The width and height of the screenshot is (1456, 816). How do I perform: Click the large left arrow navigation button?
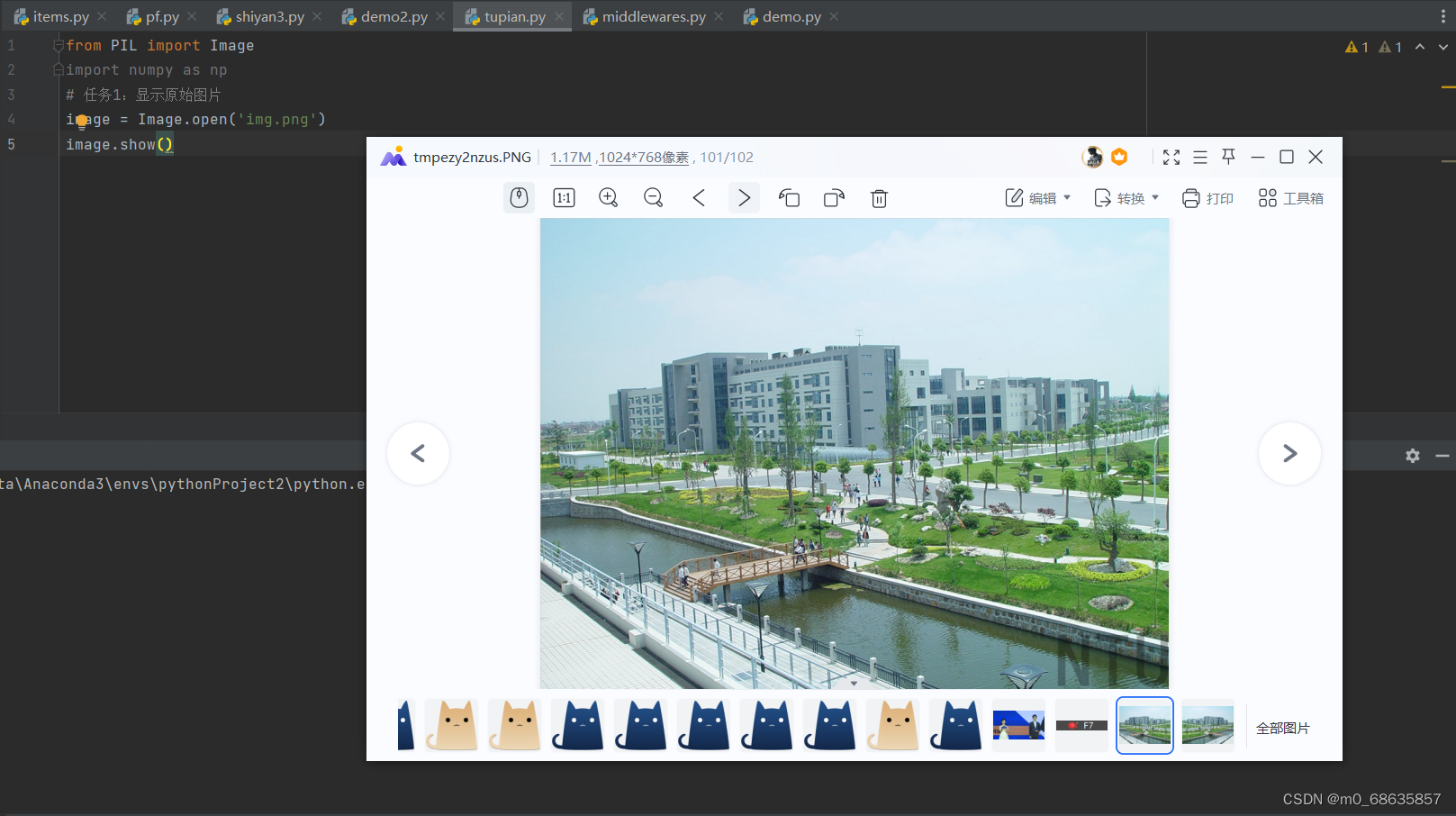418,453
